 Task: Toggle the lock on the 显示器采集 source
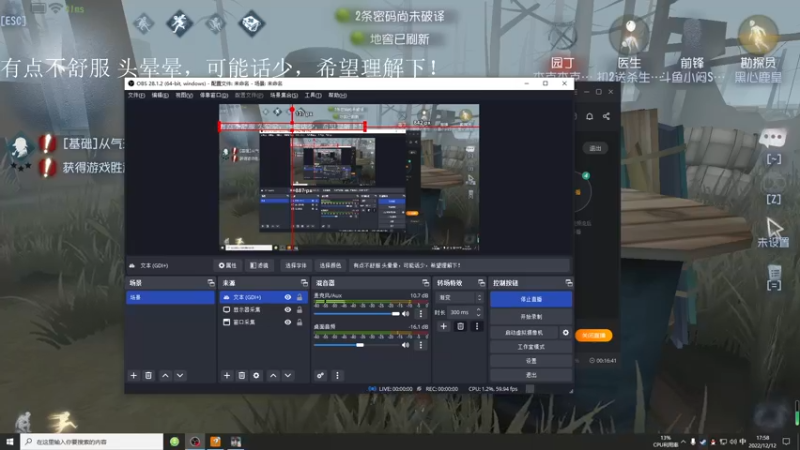pyautogui.click(x=299, y=310)
